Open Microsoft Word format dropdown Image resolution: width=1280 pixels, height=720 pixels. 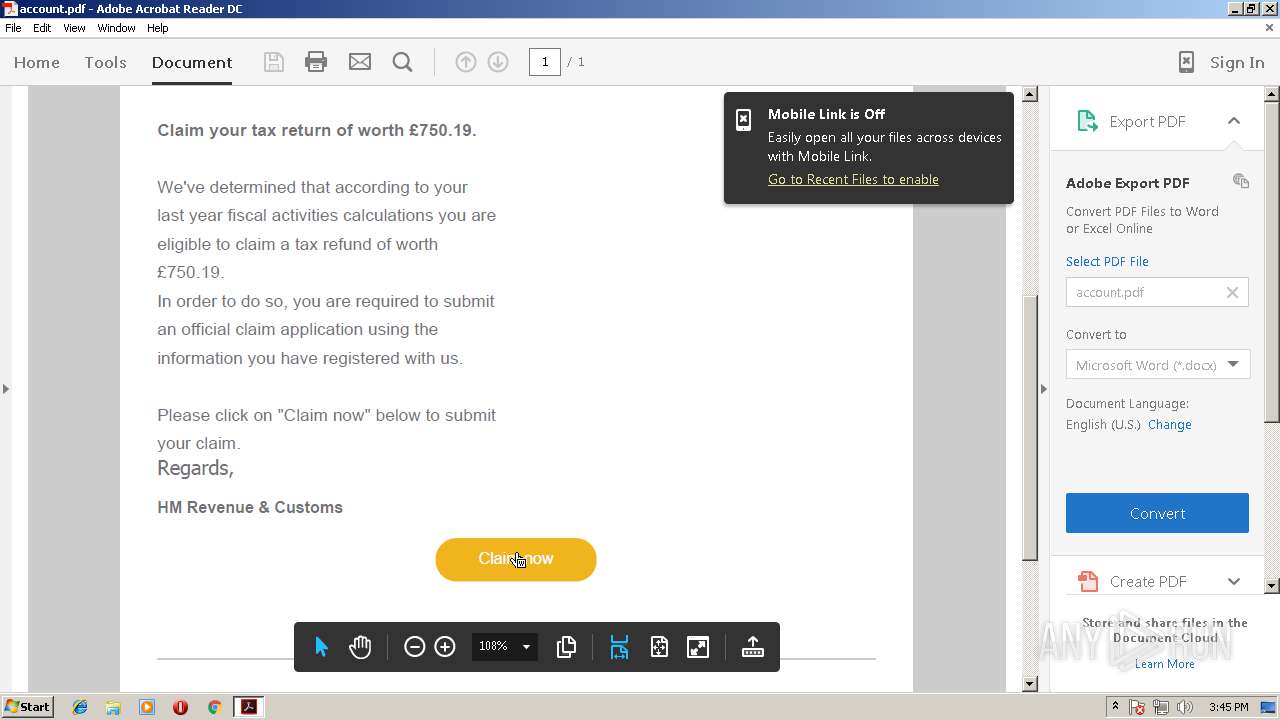pos(1157,365)
